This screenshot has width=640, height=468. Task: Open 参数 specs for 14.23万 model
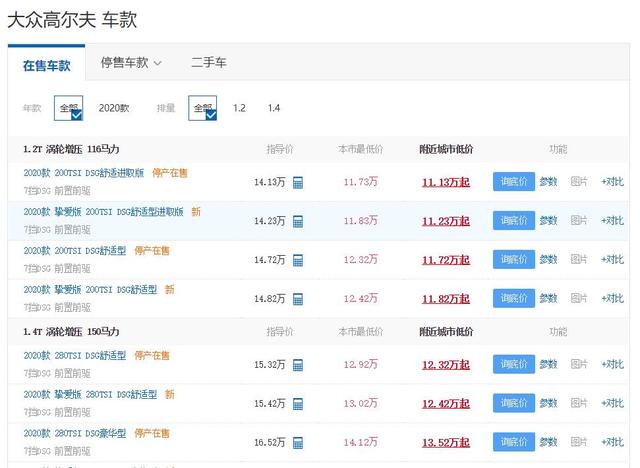click(548, 221)
